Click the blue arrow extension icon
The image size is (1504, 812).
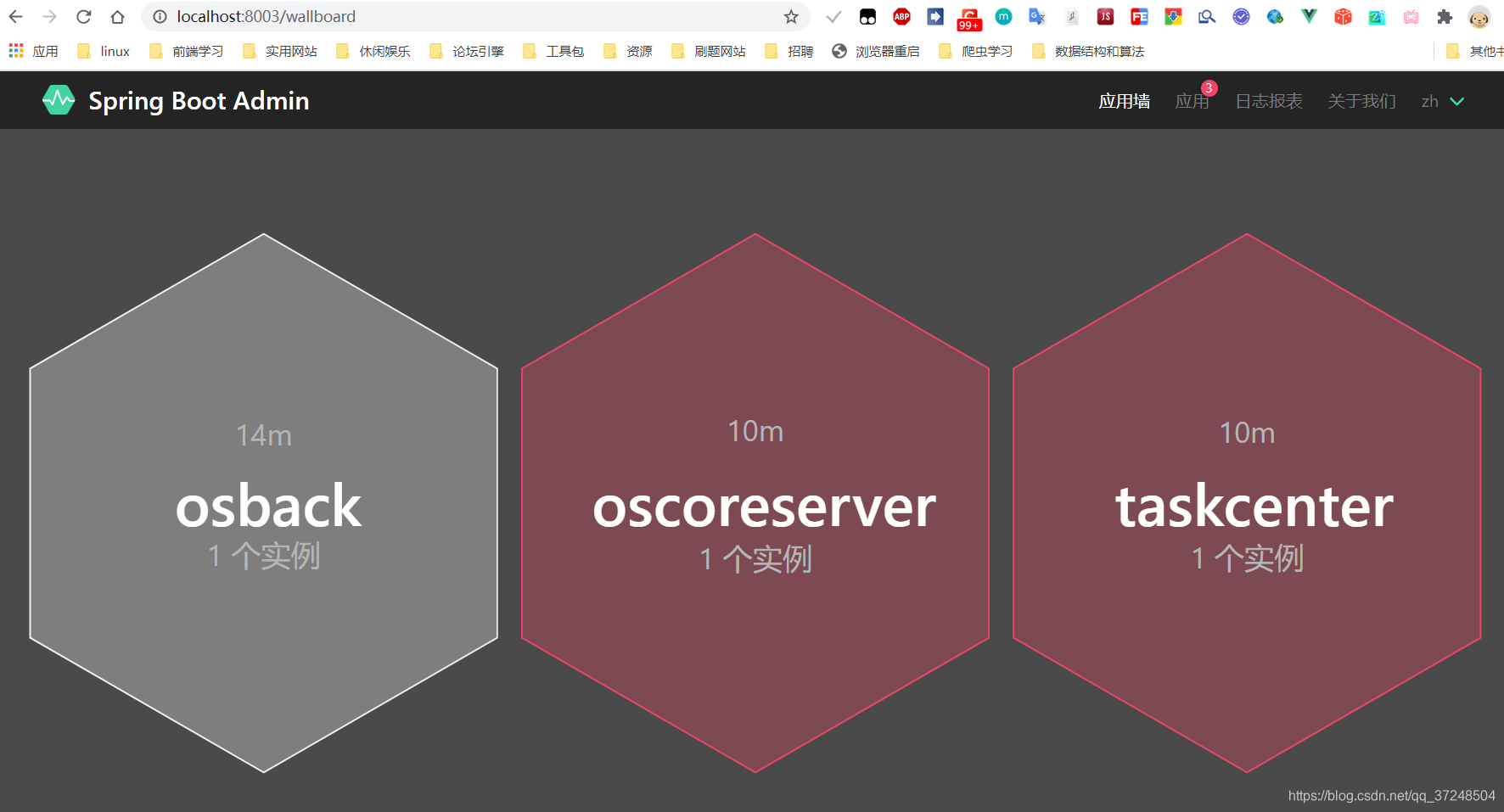pyautogui.click(x=935, y=16)
